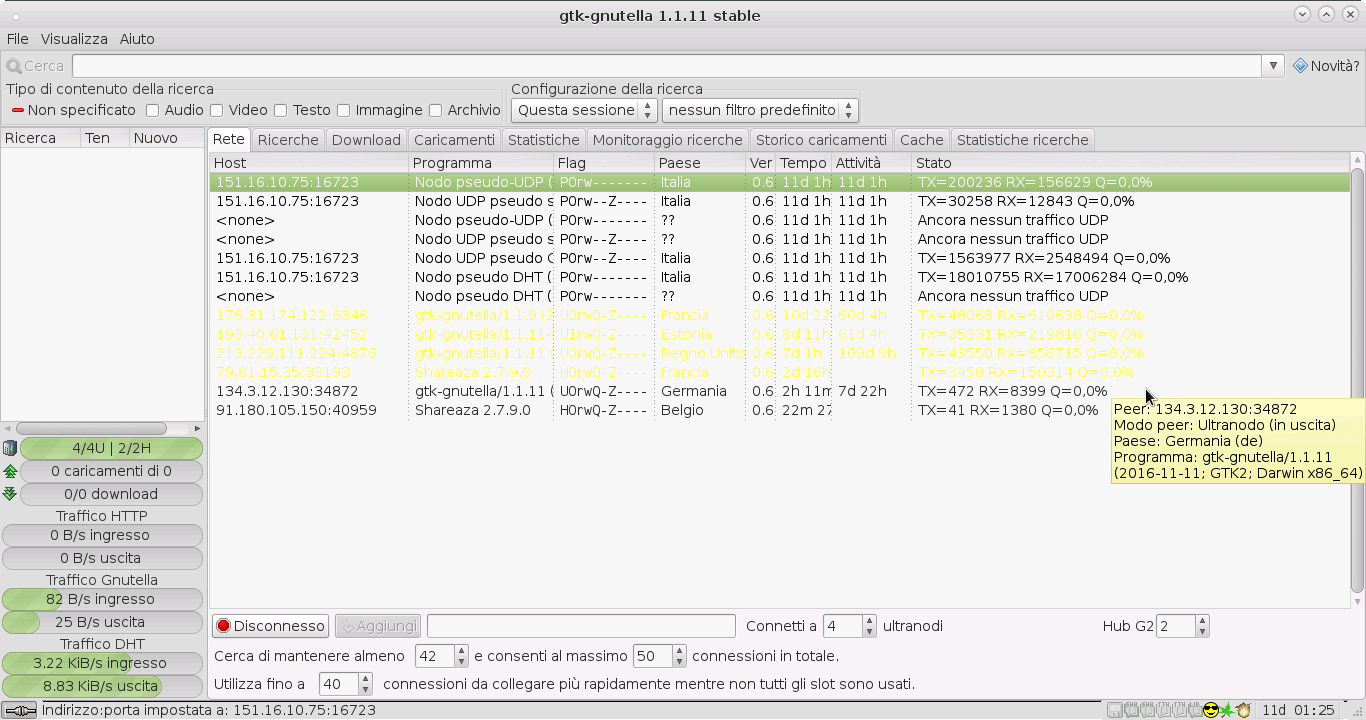Click the connections server icon in sidebar
Screen dimensions: 1366x720
(10, 448)
